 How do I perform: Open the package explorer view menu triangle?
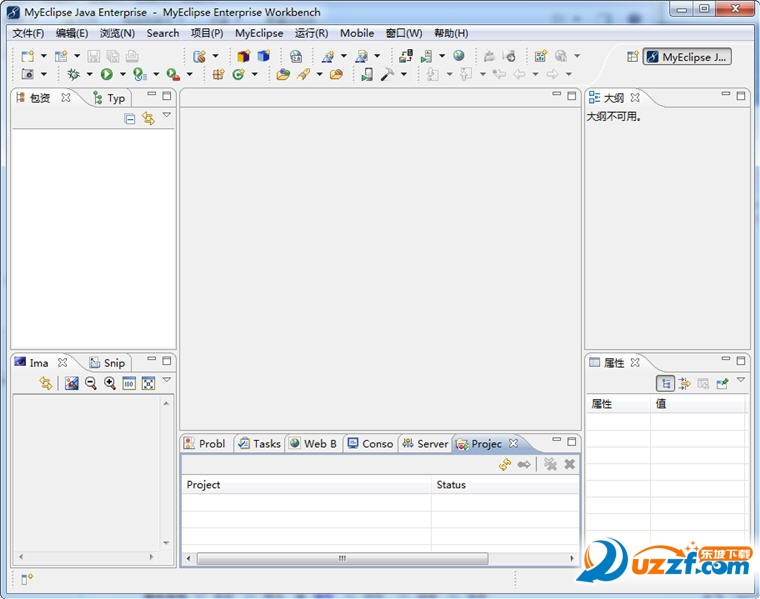[x=167, y=115]
